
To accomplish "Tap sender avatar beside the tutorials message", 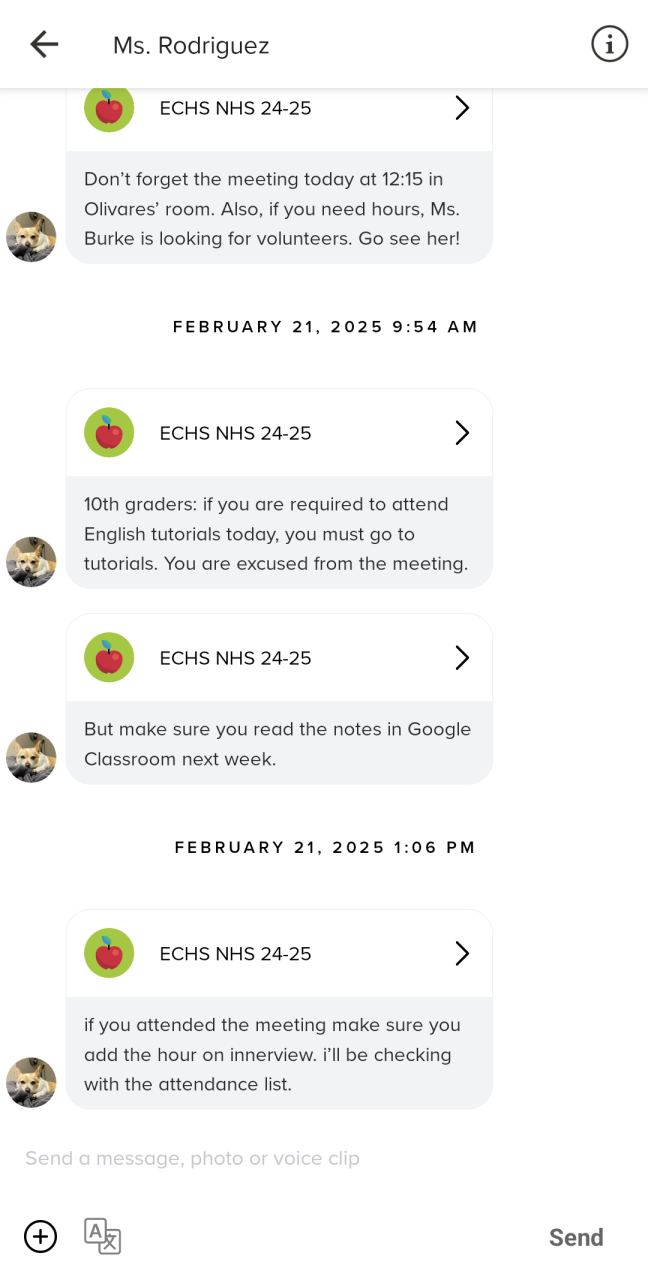I will [31, 562].
